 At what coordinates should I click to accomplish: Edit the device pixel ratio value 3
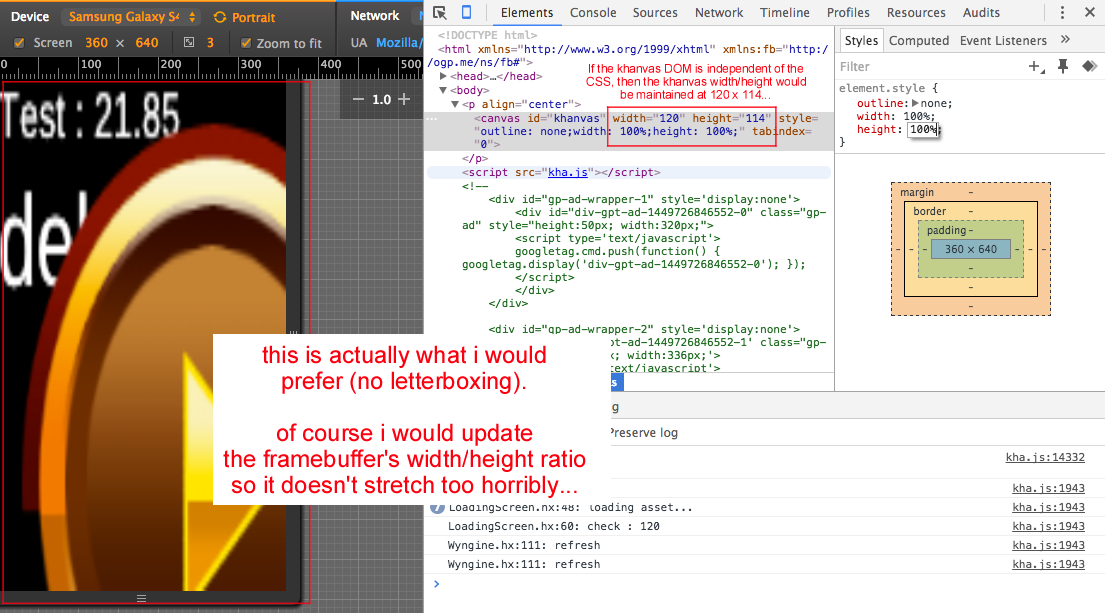pos(210,43)
